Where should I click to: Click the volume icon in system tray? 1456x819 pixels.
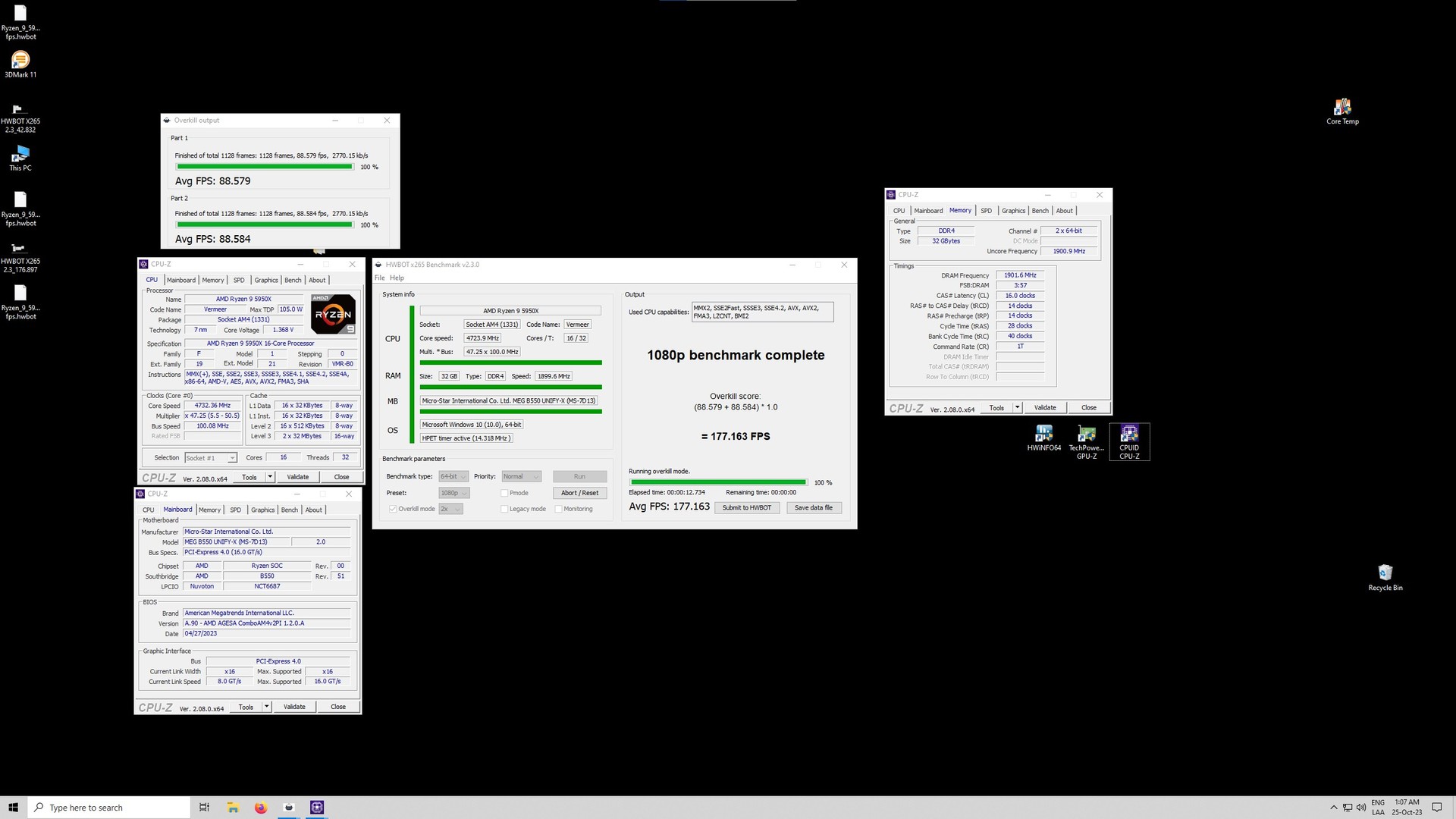1361,808
